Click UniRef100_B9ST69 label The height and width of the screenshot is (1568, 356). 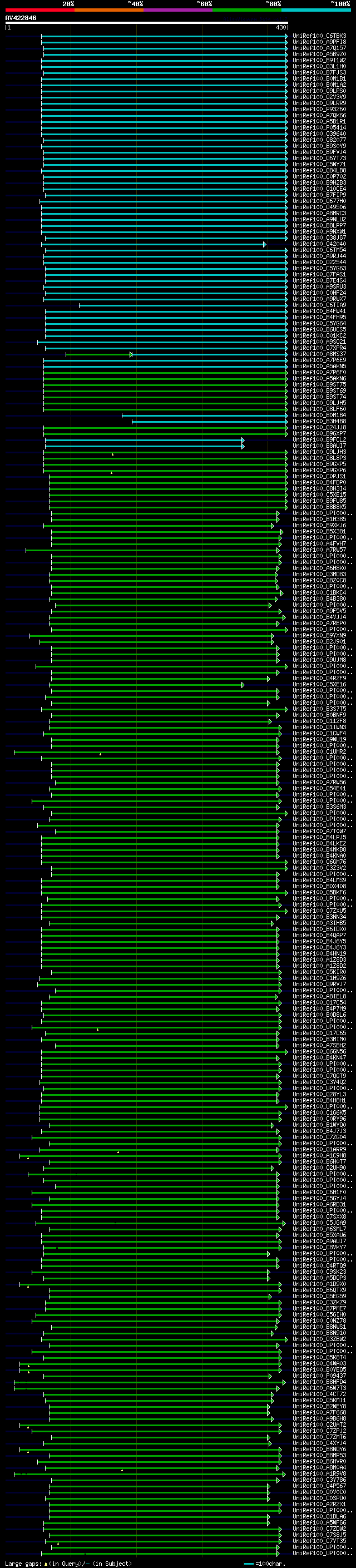pyautogui.click(x=319, y=392)
